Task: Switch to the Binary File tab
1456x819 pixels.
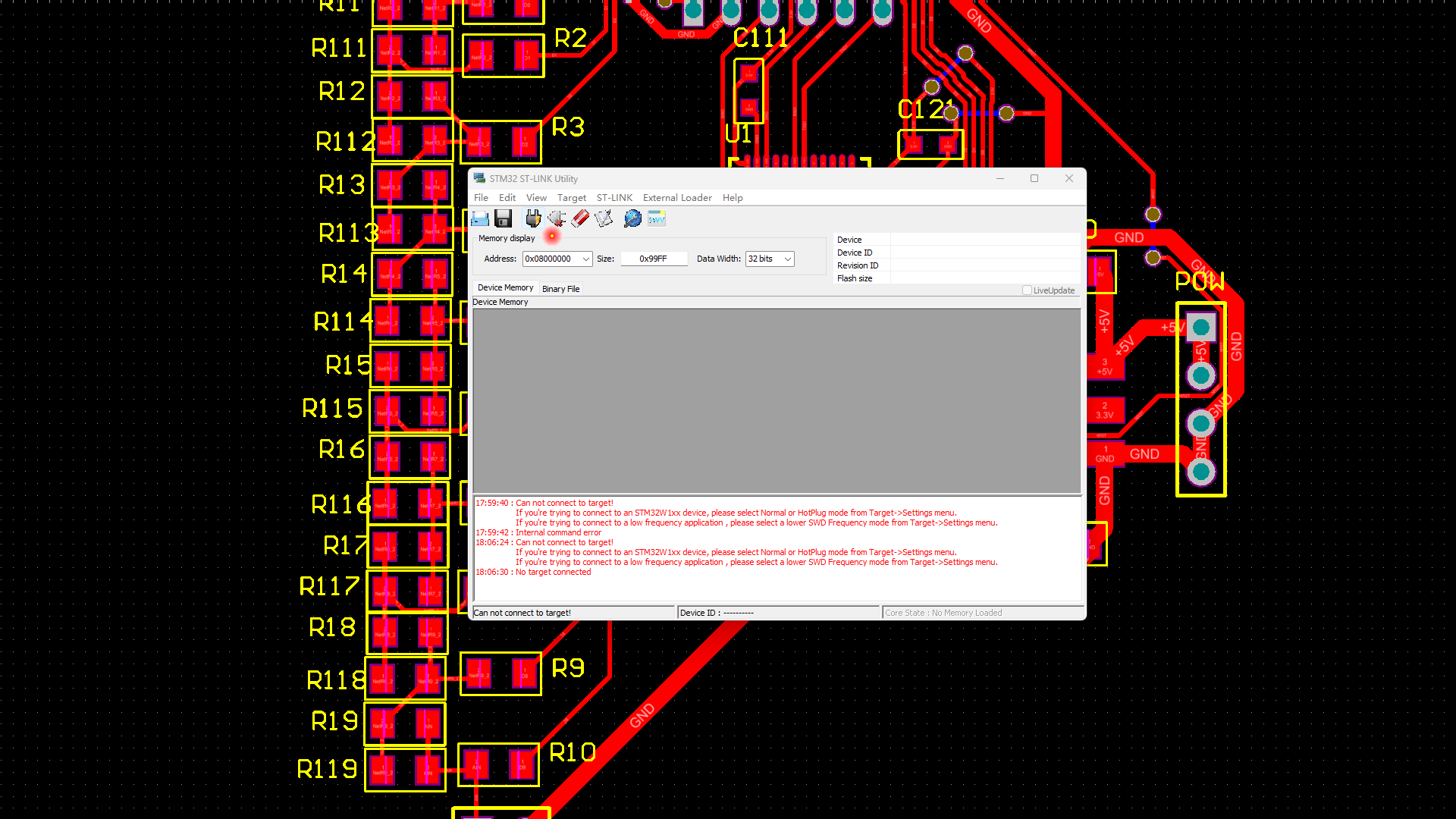Action: (x=560, y=289)
